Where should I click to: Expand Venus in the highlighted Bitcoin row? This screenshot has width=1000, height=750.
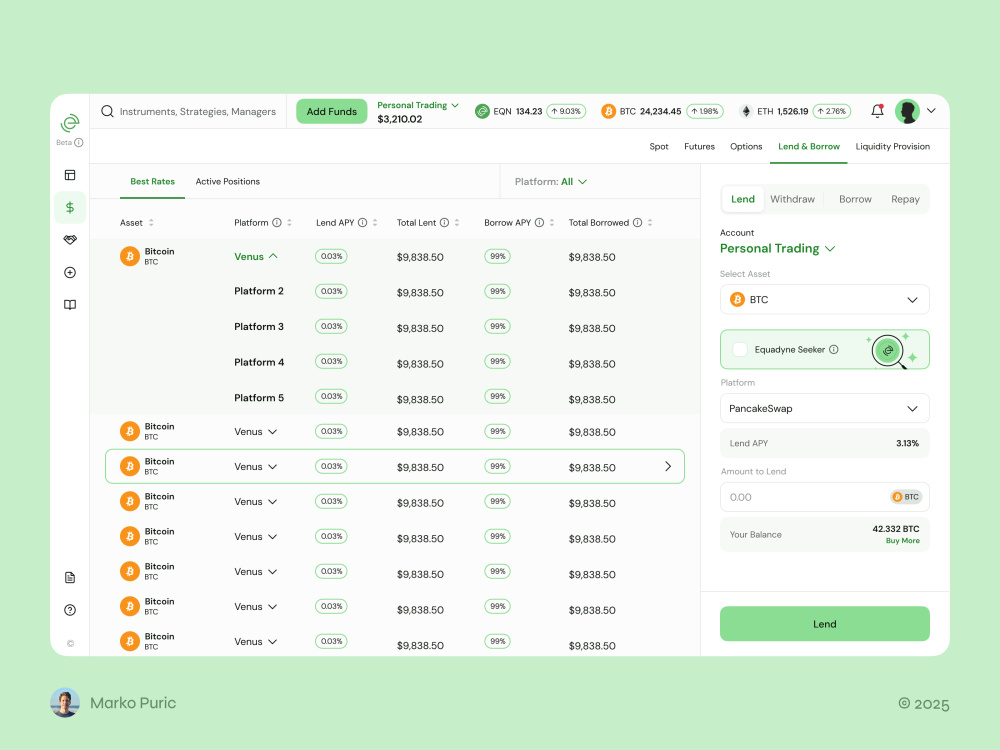256,467
